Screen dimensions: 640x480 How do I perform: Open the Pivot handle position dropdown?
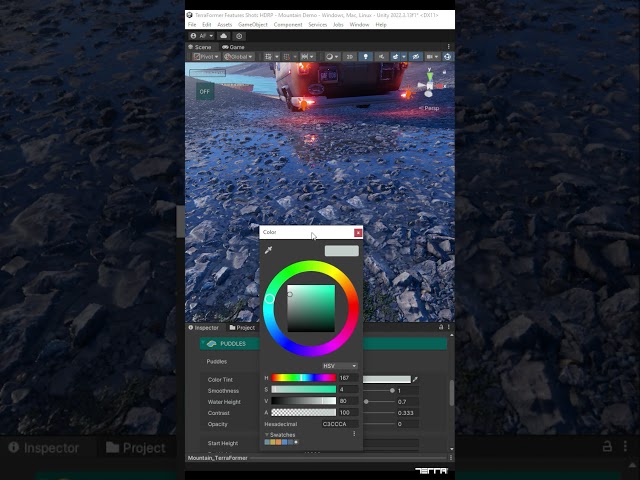(207, 57)
